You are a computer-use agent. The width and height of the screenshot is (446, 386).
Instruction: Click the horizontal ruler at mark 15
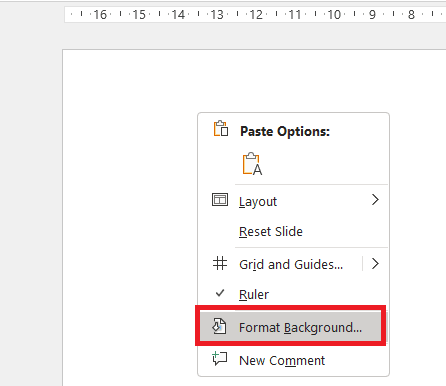pos(139,15)
